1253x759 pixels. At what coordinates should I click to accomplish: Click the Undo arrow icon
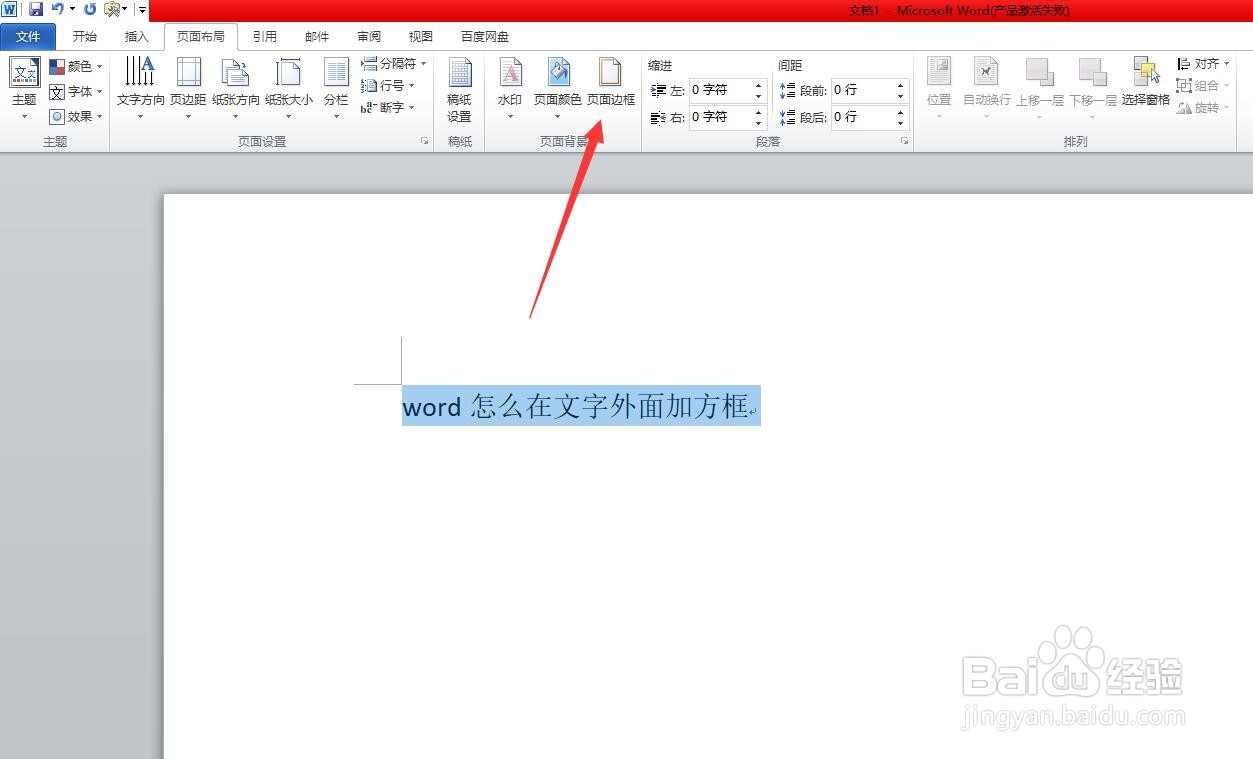58,9
